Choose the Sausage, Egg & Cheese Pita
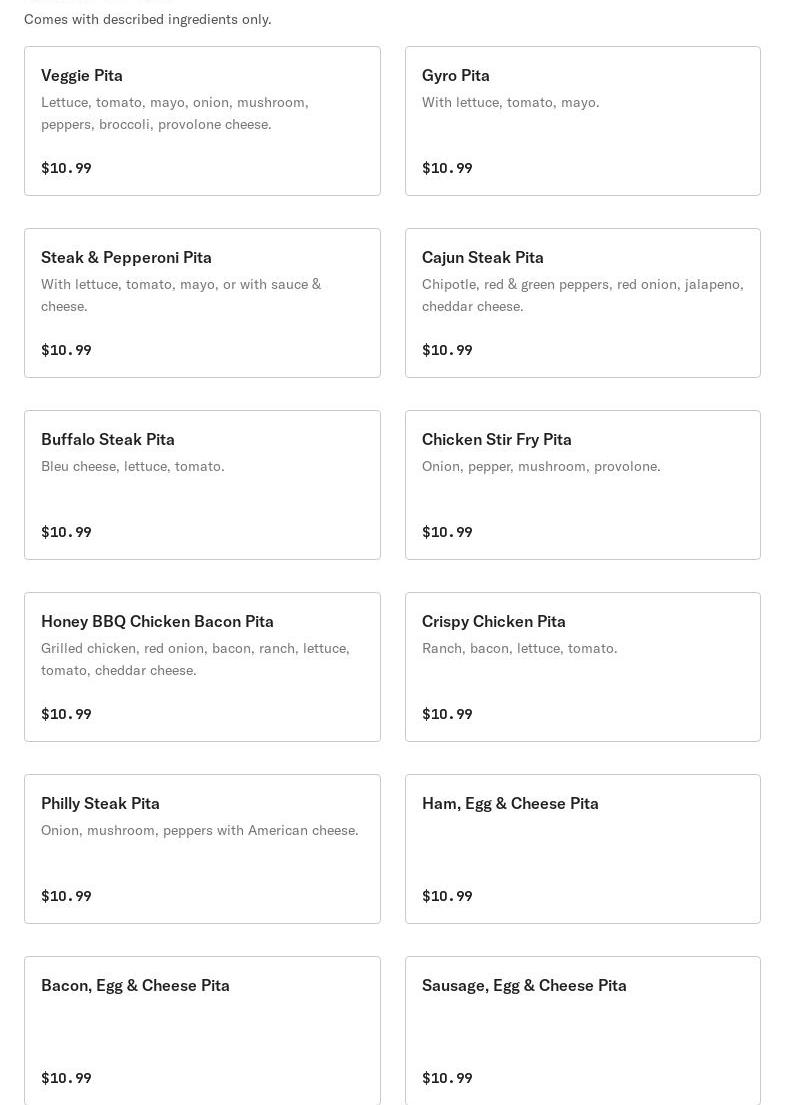Image resolution: width=785 pixels, height=1105 pixels. pyautogui.click(x=582, y=1030)
